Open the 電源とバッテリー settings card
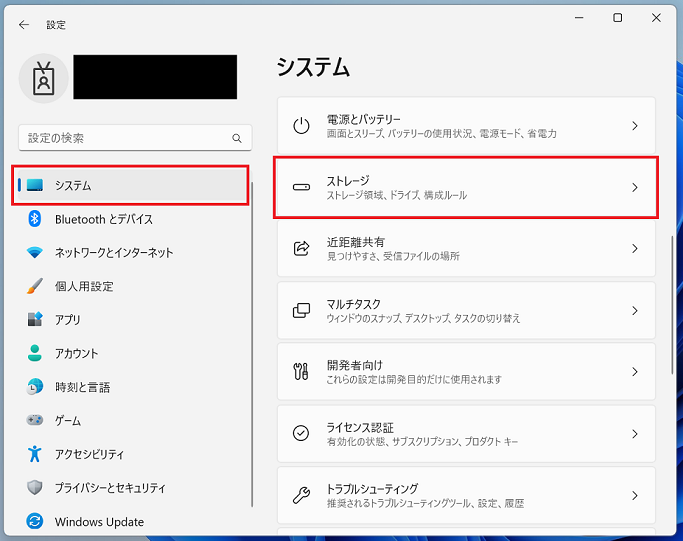The height and width of the screenshot is (541, 683). (466, 125)
